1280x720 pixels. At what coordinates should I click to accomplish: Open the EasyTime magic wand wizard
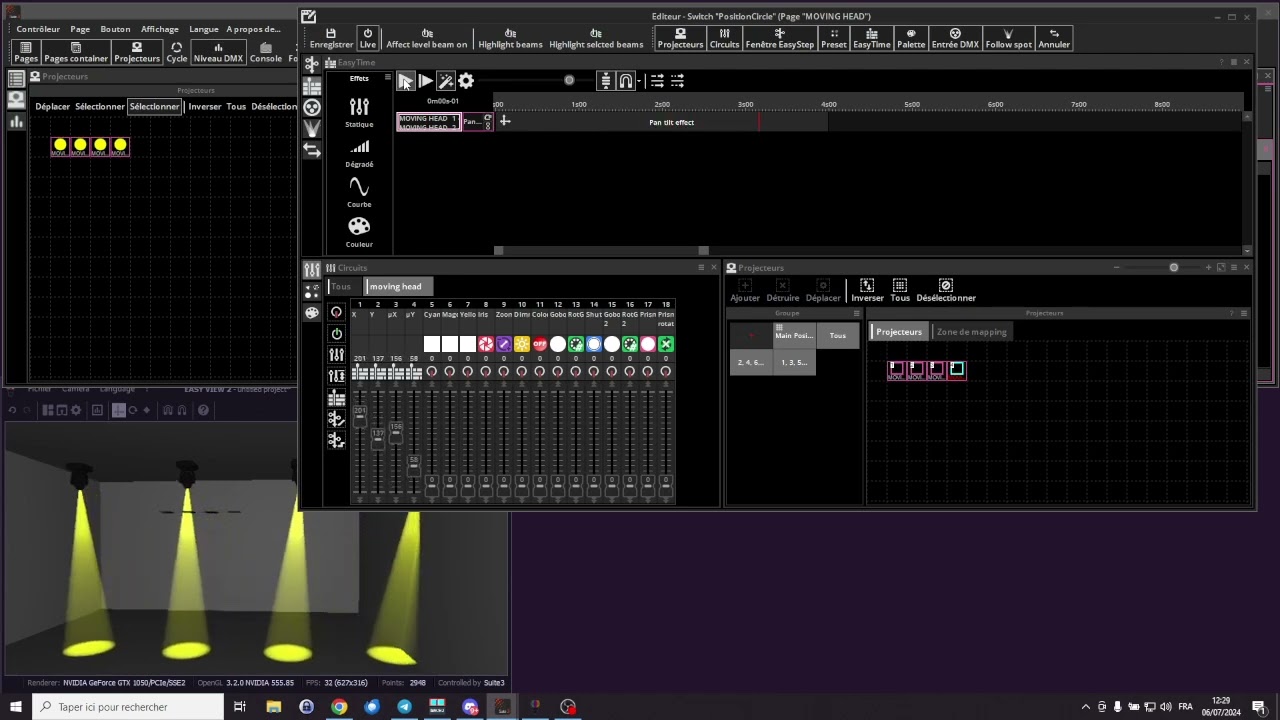click(446, 81)
